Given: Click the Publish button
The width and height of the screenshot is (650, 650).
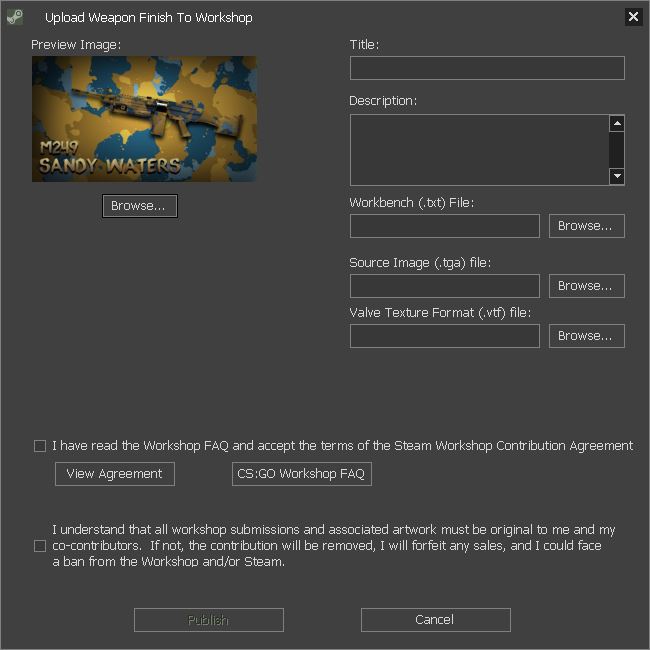Looking at the screenshot, I should point(209,620).
